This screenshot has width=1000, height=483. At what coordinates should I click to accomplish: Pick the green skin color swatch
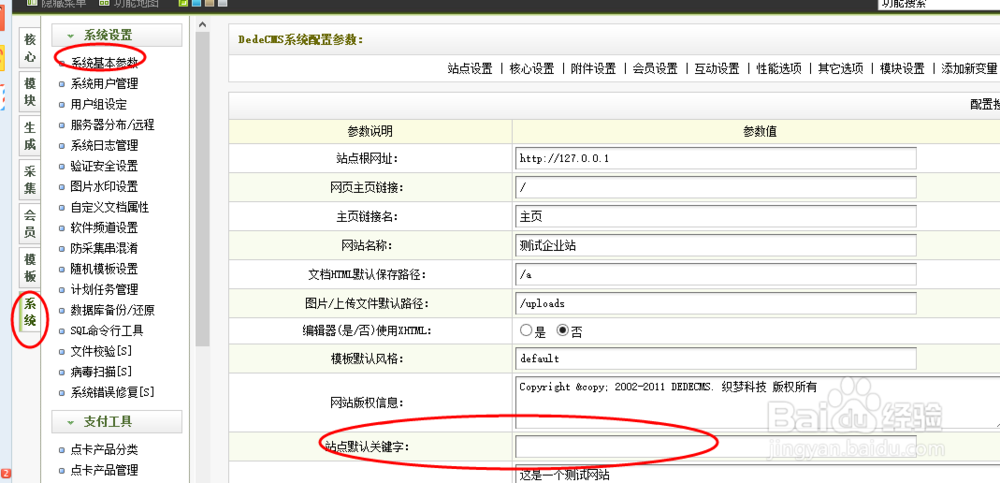point(184,3)
